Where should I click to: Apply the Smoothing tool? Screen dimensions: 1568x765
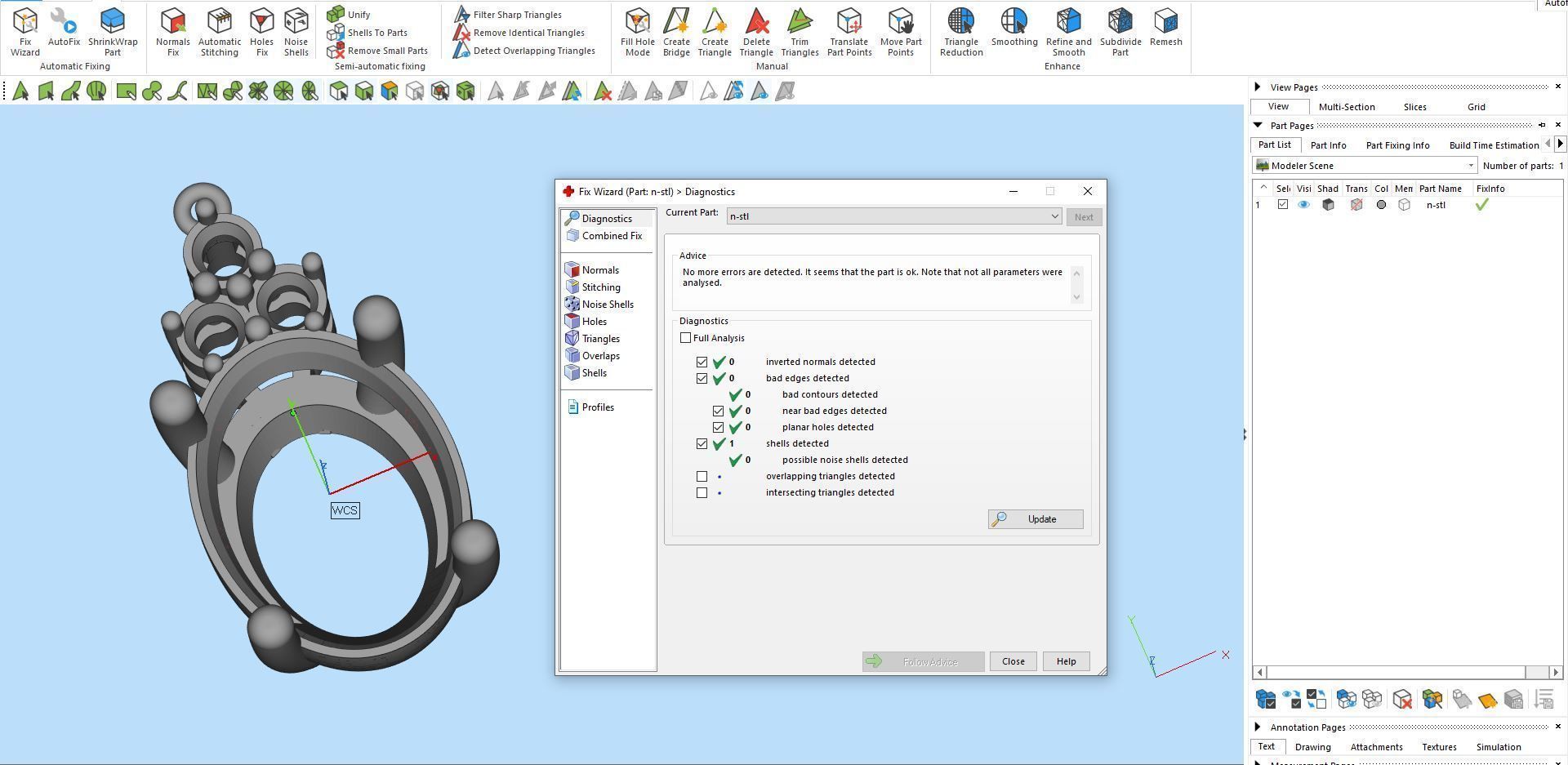(x=1014, y=27)
